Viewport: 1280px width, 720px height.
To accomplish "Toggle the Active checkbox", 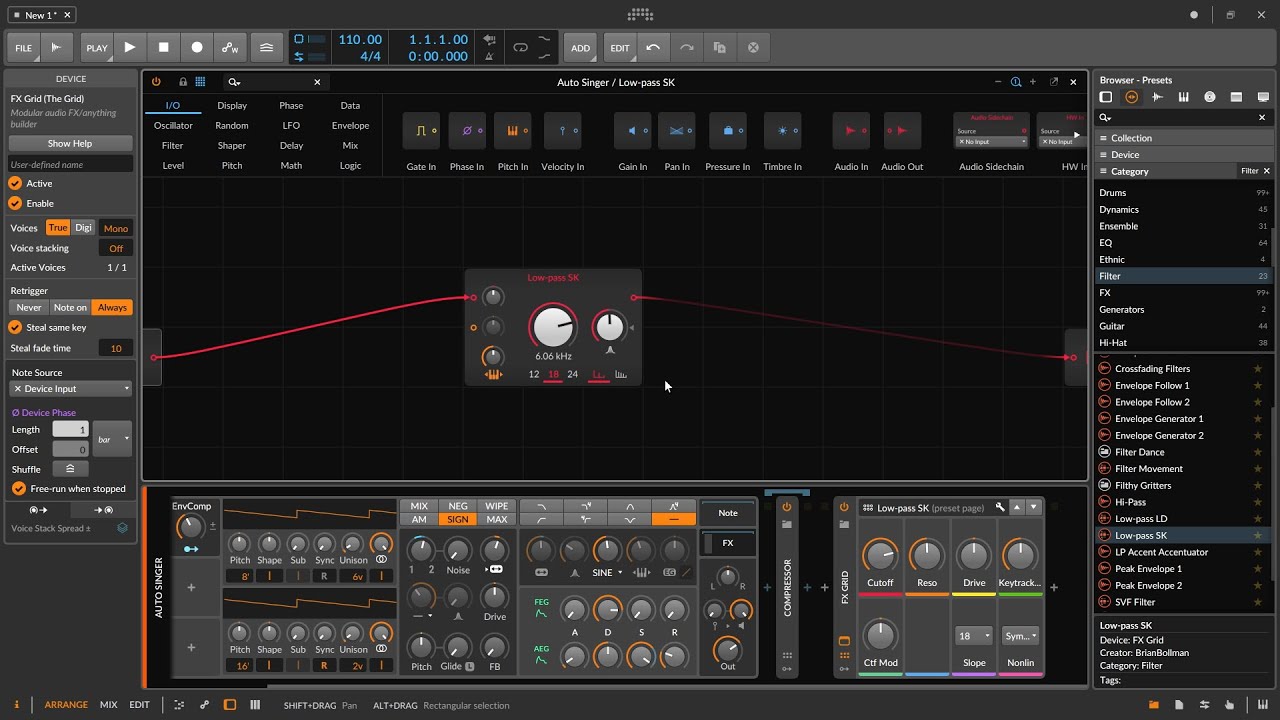I will 15,183.
